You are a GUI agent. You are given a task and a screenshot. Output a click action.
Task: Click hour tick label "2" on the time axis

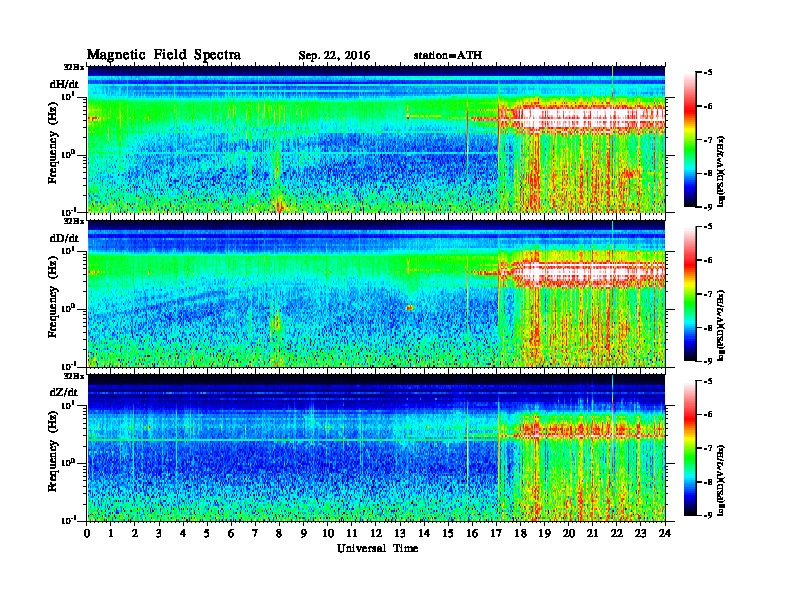coord(135,533)
